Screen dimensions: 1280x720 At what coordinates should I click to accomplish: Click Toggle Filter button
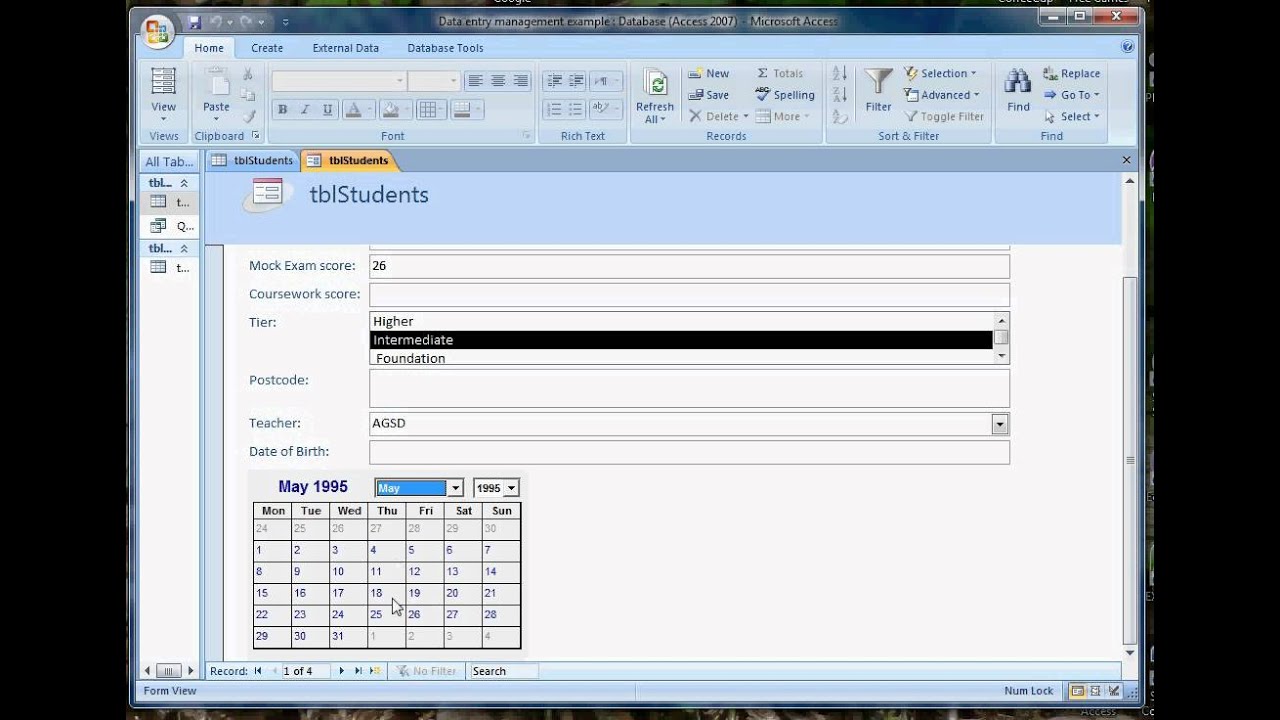tap(944, 116)
